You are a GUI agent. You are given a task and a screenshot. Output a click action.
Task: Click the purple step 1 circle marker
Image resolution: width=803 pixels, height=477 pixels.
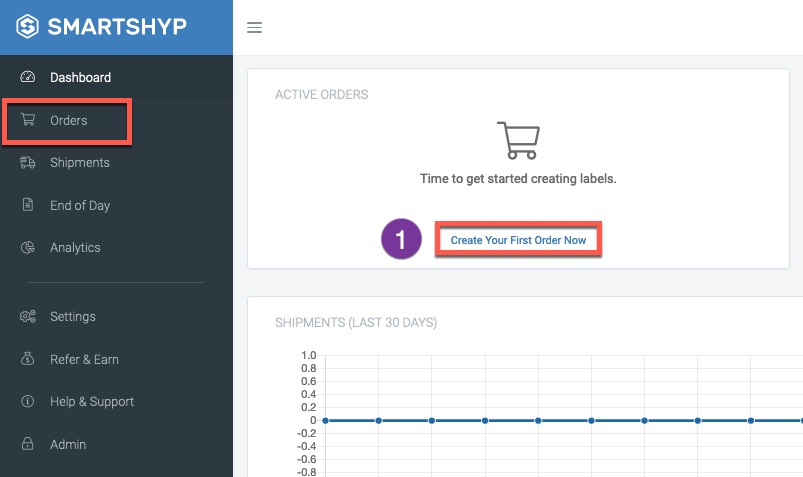[402, 239]
